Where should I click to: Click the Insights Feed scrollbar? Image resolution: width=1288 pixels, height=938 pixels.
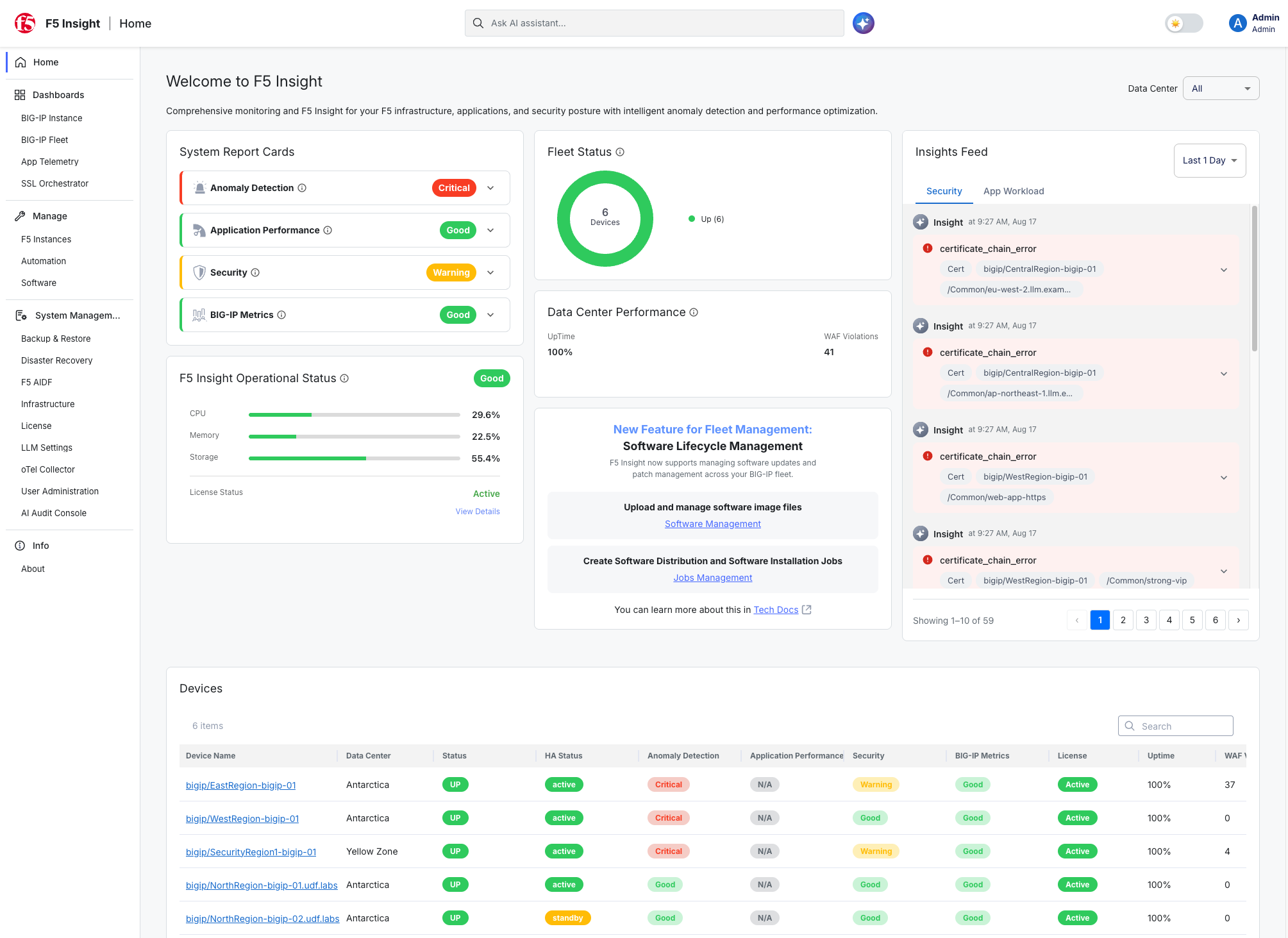pyautogui.click(x=1254, y=278)
